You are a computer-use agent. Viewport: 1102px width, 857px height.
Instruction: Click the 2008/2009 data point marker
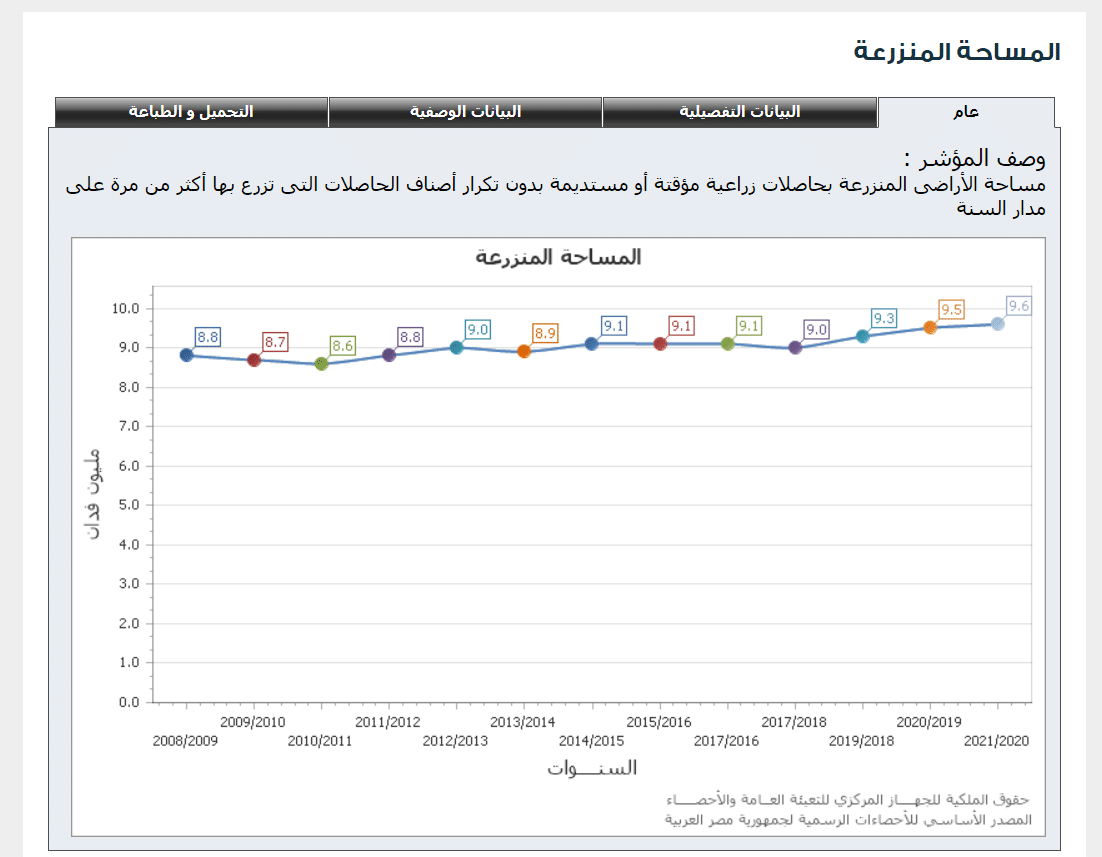point(186,355)
